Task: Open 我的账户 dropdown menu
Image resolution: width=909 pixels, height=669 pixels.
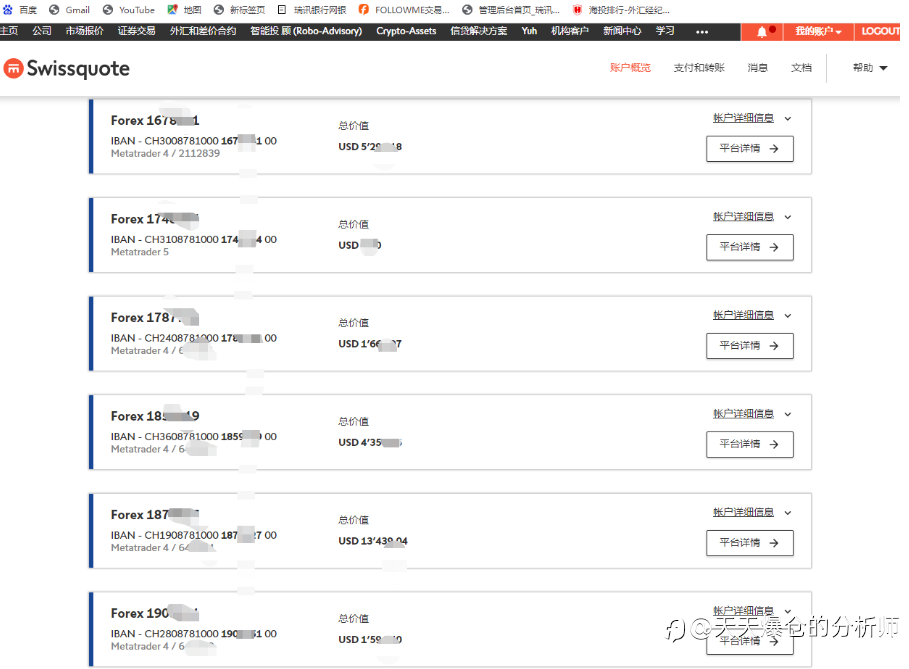Action: pyautogui.click(x=818, y=31)
